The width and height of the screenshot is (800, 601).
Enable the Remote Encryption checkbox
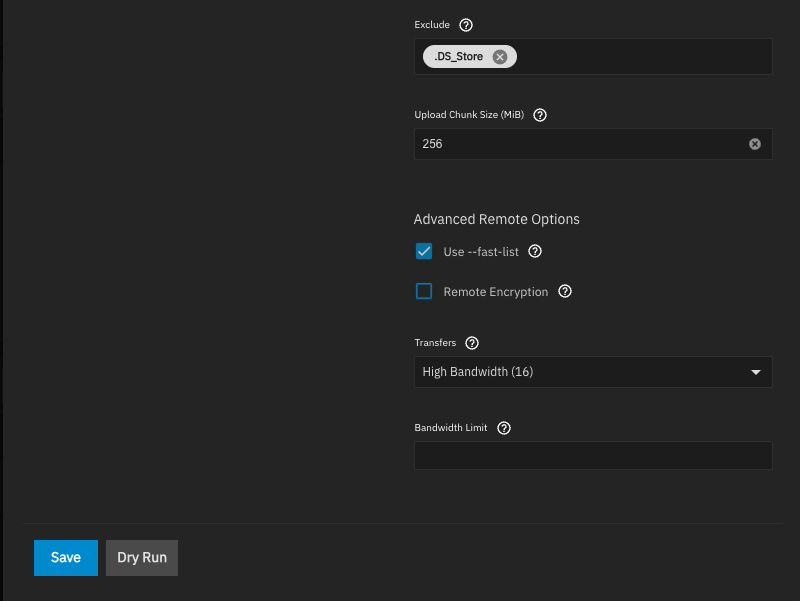click(424, 292)
